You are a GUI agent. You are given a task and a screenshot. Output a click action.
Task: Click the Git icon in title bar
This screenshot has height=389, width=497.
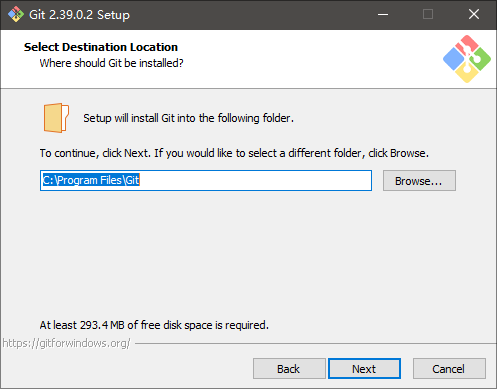(16, 14)
